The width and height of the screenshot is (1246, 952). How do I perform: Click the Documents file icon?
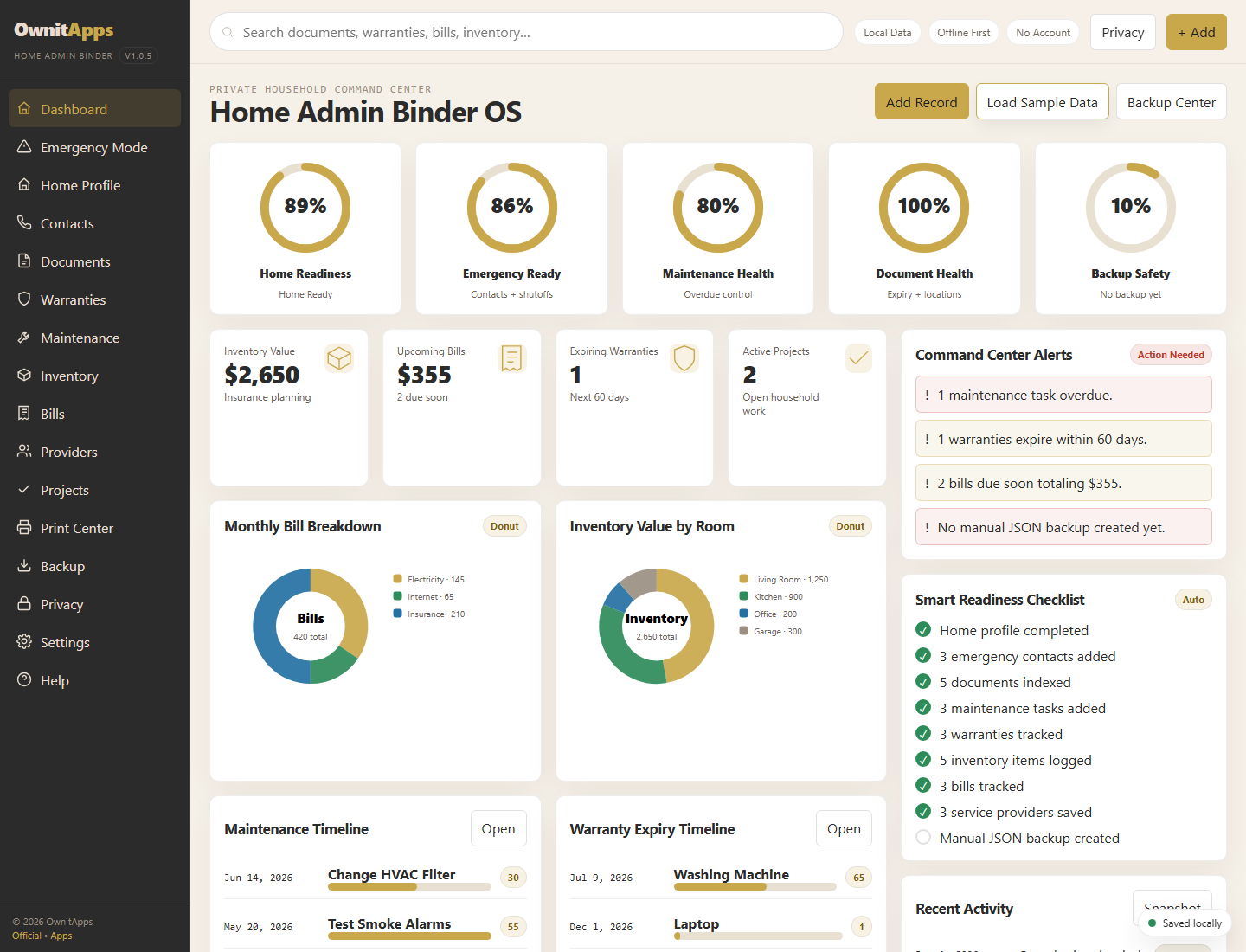tap(24, 261)
